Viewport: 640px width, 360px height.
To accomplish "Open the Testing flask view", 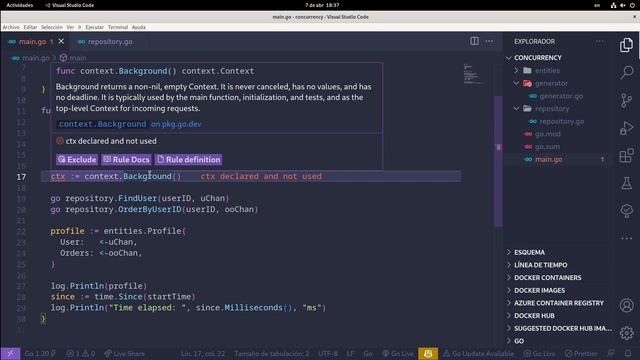I will [x=627, y=183].
